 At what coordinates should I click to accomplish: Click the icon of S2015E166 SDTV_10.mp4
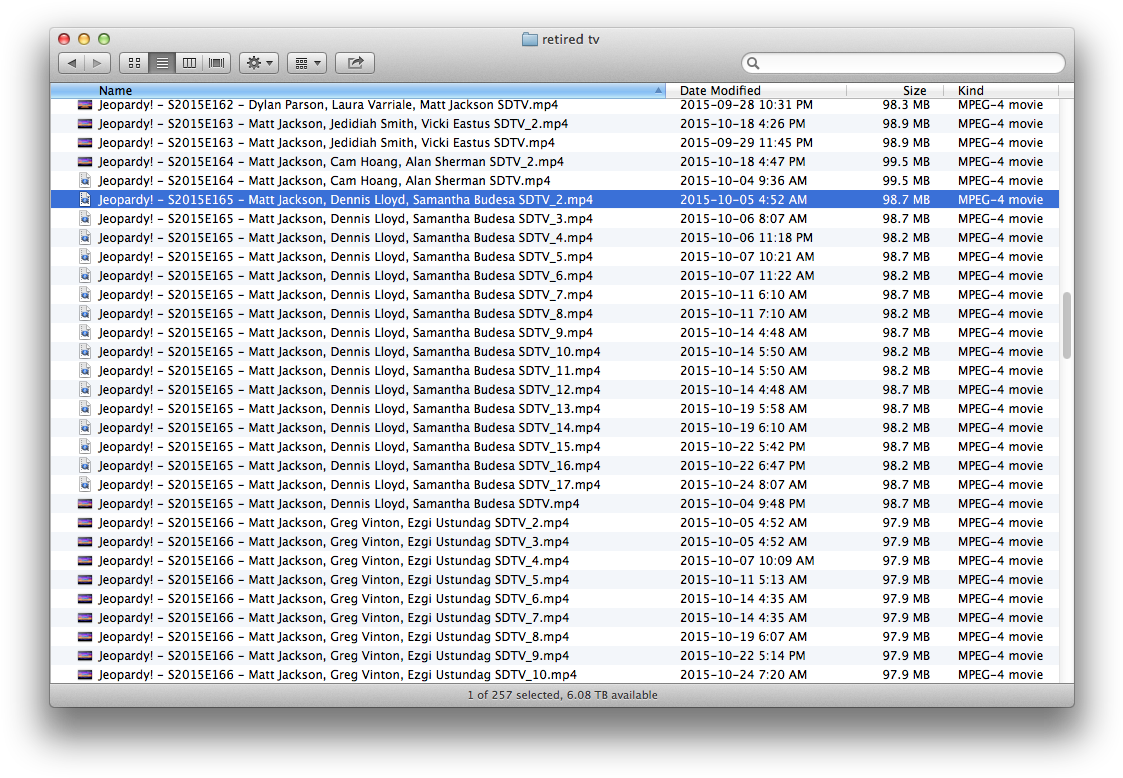point(85,675)
